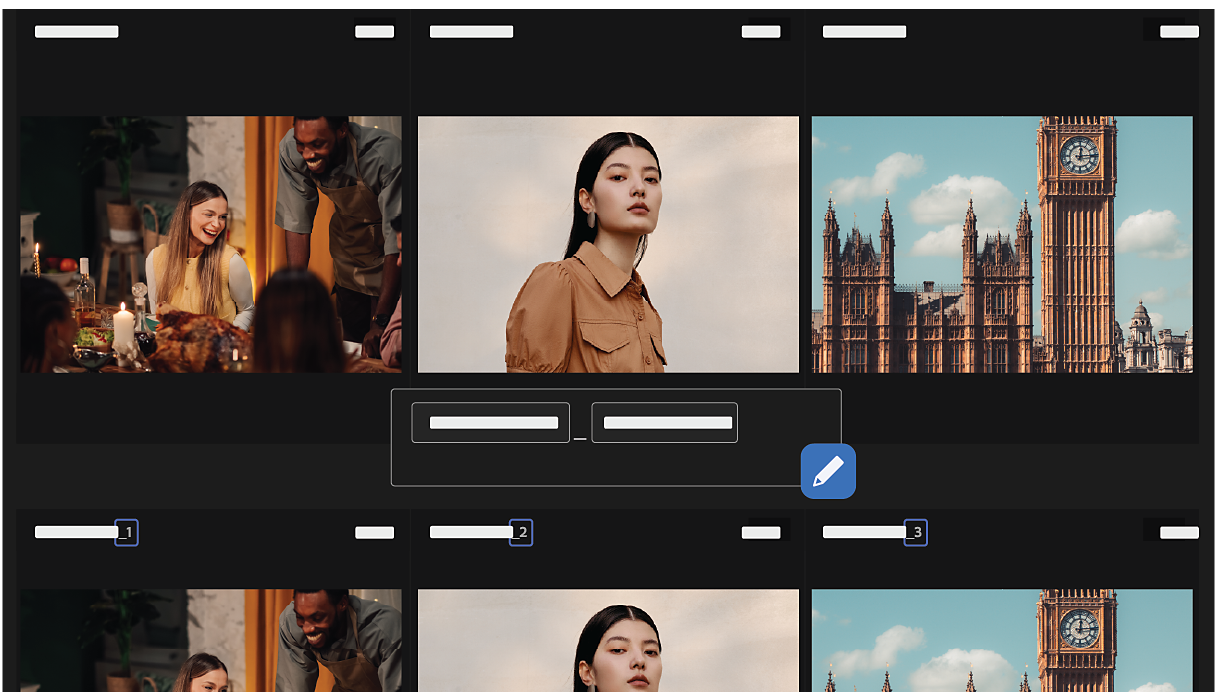Open the bottom Big Ben thumbnail
This screenshot has height=692, width=1217.
point(1002,640)
